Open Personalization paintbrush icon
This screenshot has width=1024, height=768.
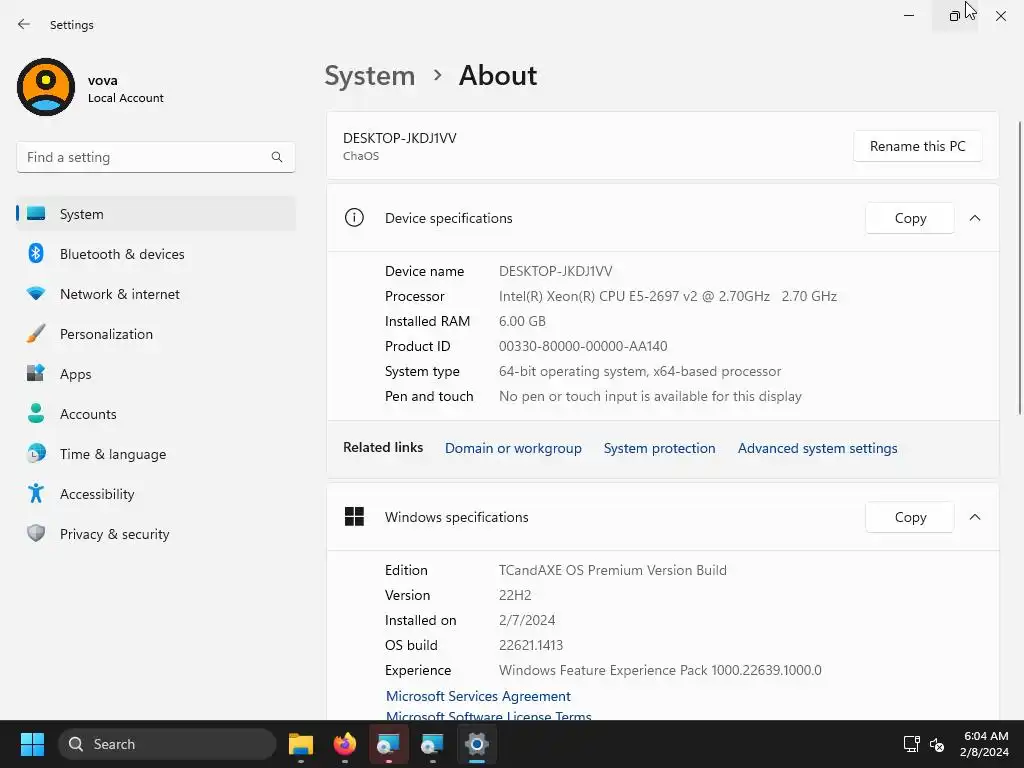[x=36, y=334]
